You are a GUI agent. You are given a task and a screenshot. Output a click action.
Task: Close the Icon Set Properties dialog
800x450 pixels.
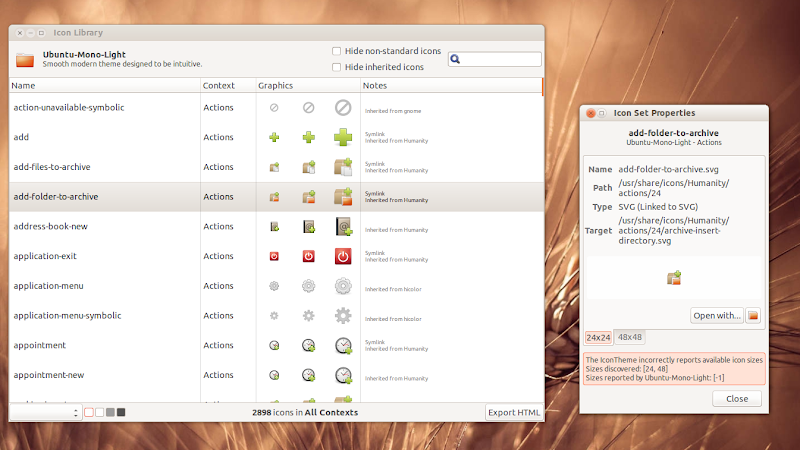[591, 113]
